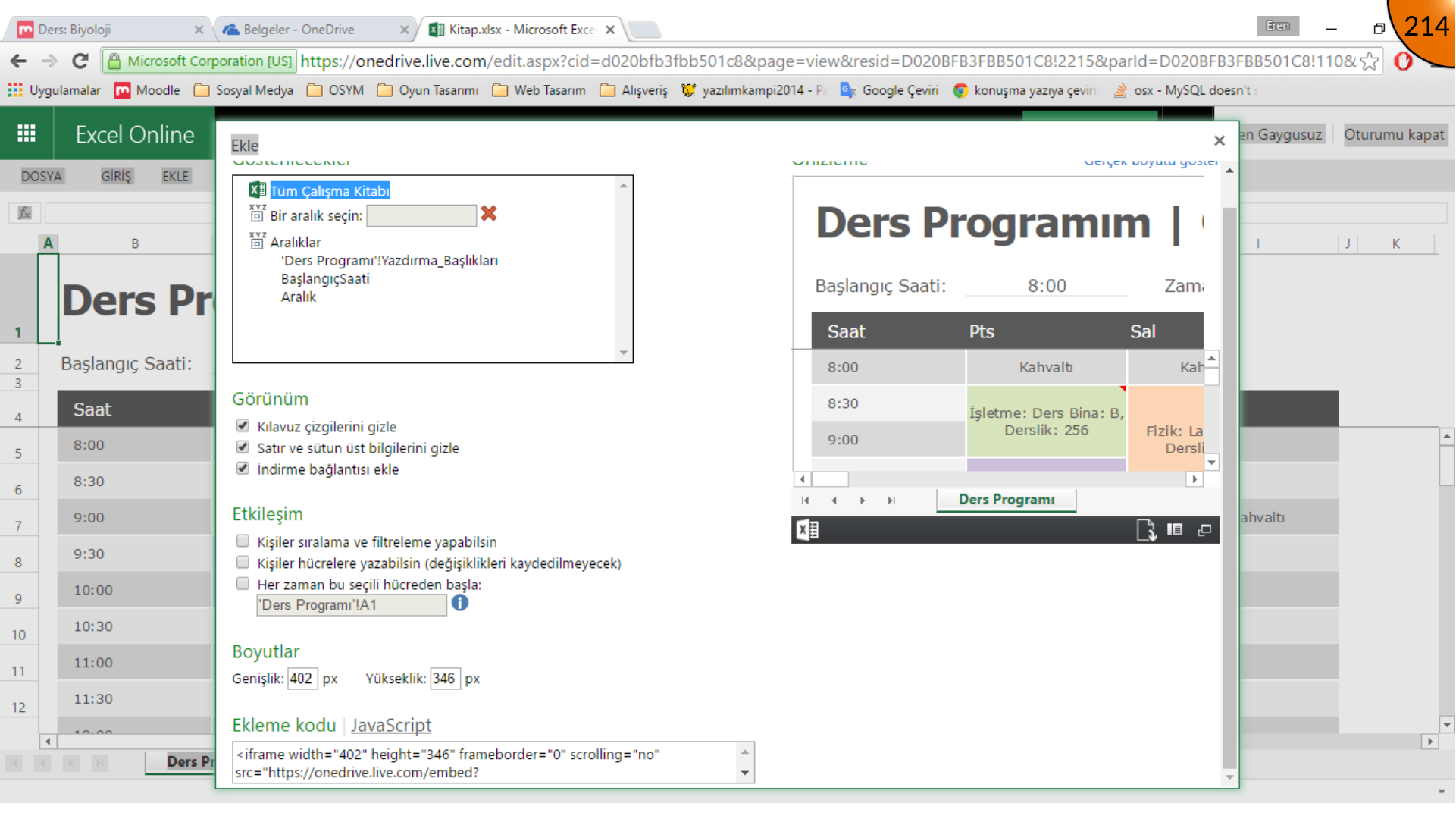Click scroll-down arrow of range list

[624, 353]
